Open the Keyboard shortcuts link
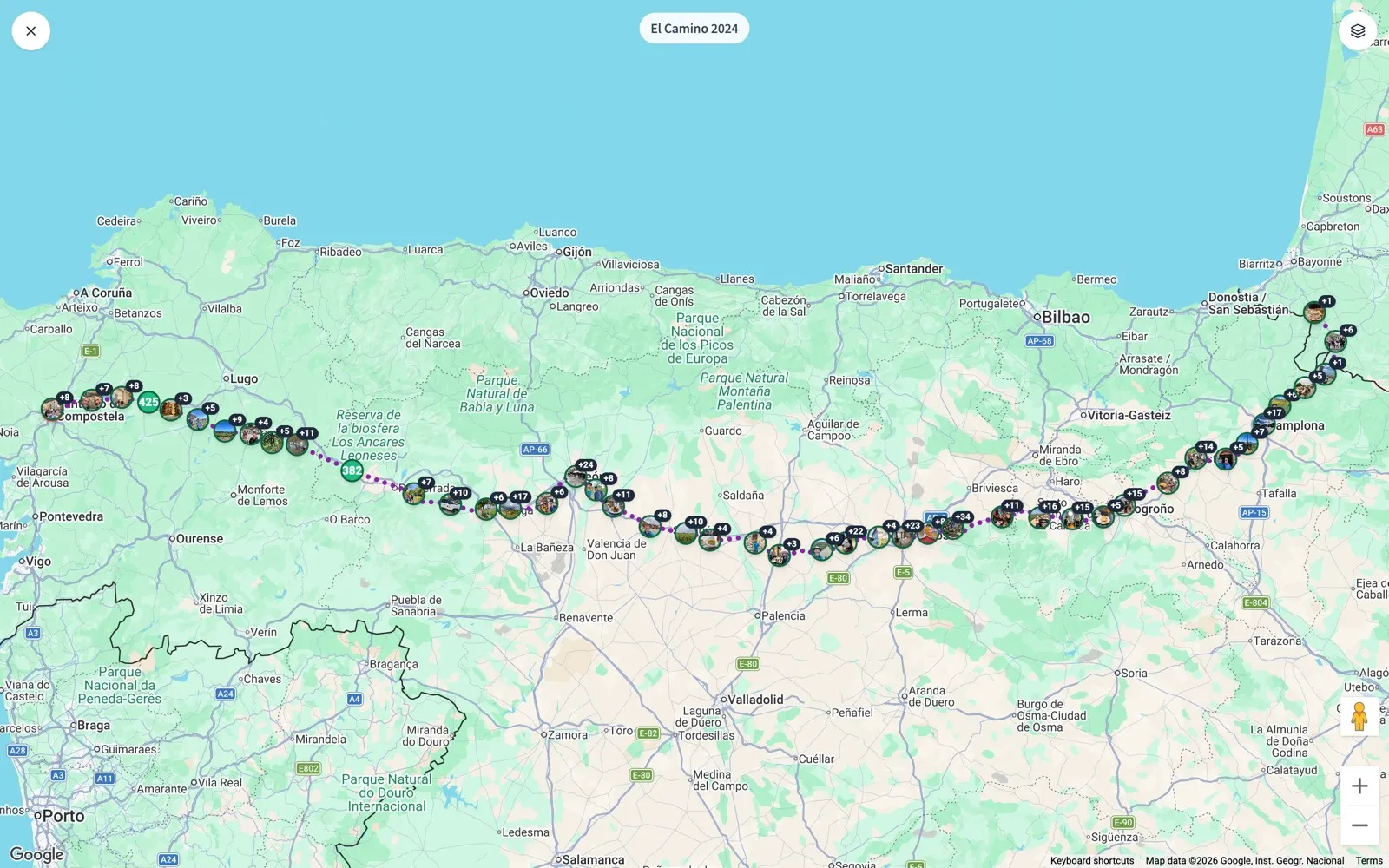This screenshot has height=868, width=1389. point(1091,861)
